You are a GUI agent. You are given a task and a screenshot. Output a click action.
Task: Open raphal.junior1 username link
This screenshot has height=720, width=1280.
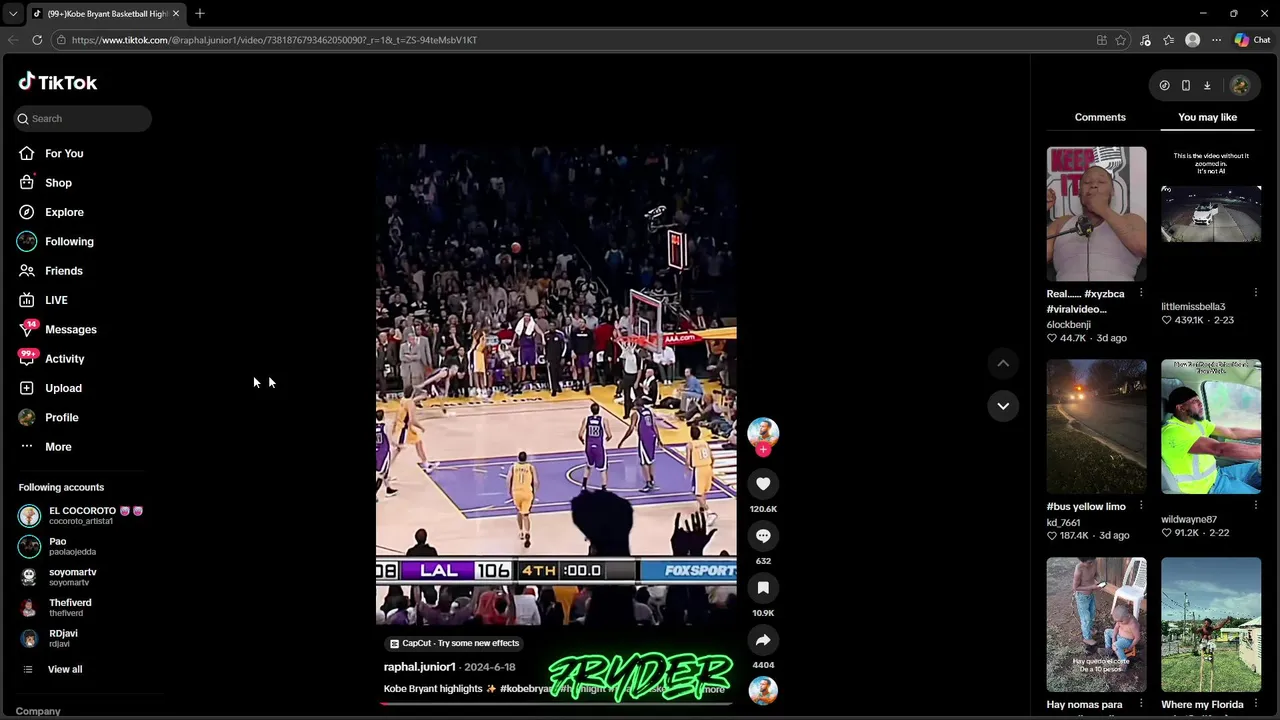[420, 667]
